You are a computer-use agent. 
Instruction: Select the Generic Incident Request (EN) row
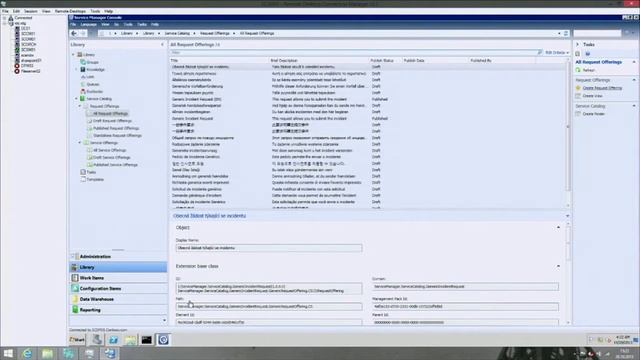pyautogui.click(x=367, y=99)
